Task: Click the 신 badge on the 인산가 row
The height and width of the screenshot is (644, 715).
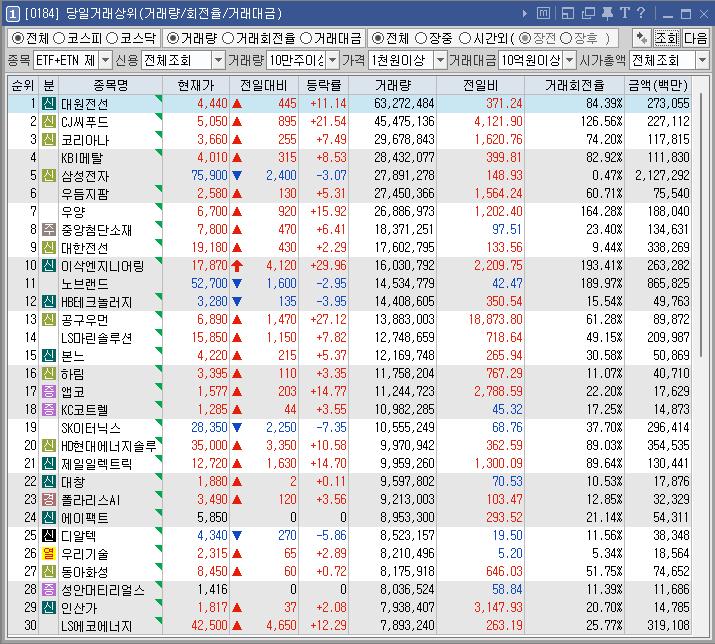Action: click(48, 608)
